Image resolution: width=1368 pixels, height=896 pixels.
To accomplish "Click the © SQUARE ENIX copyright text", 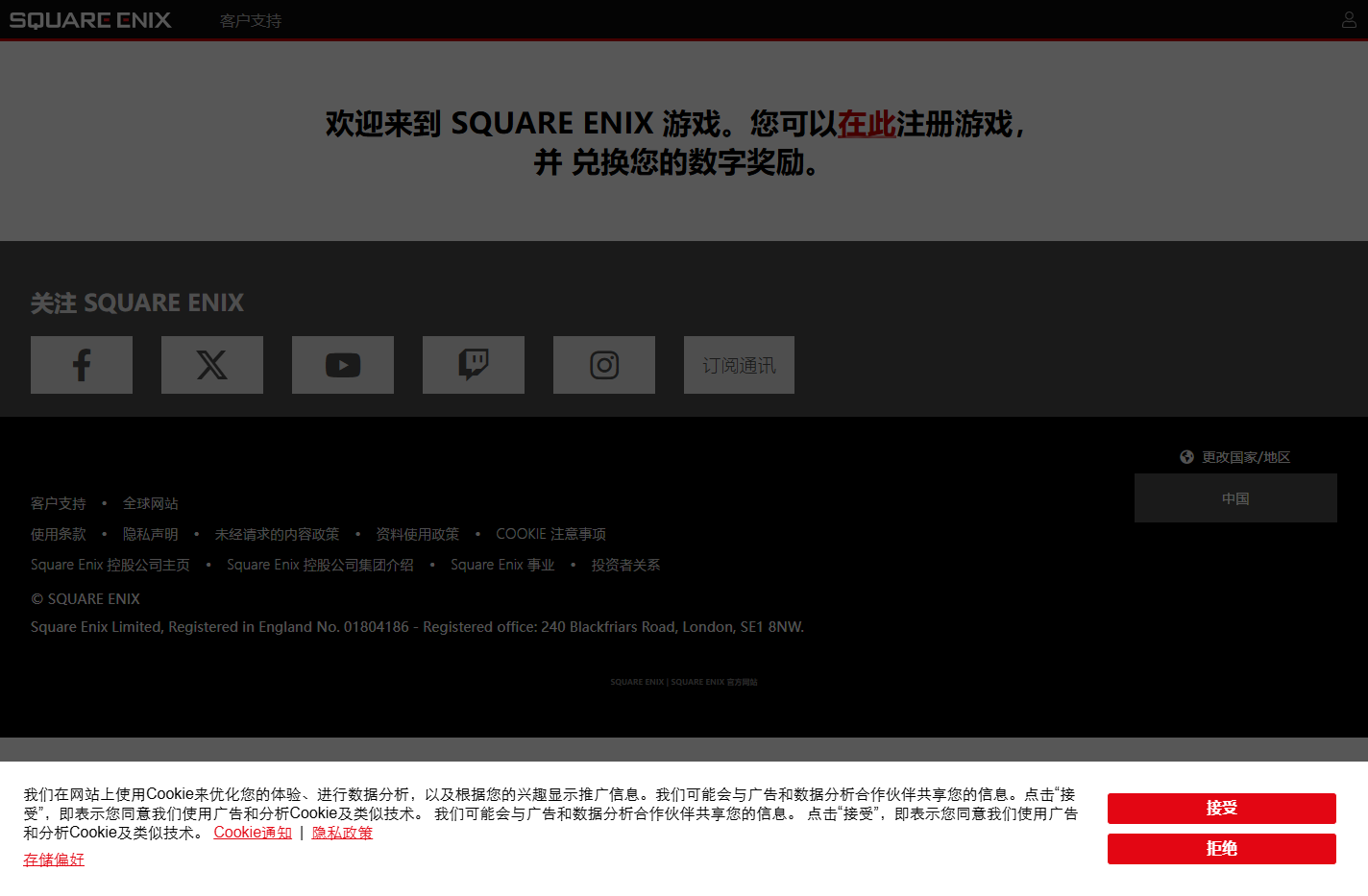I will 85,598.
